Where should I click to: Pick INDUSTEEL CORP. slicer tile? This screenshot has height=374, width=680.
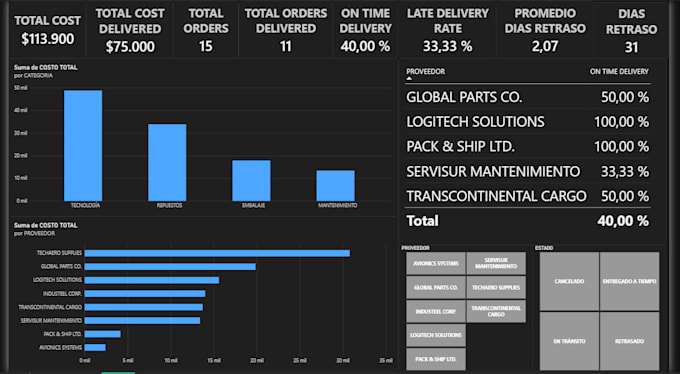pos(436,312)
